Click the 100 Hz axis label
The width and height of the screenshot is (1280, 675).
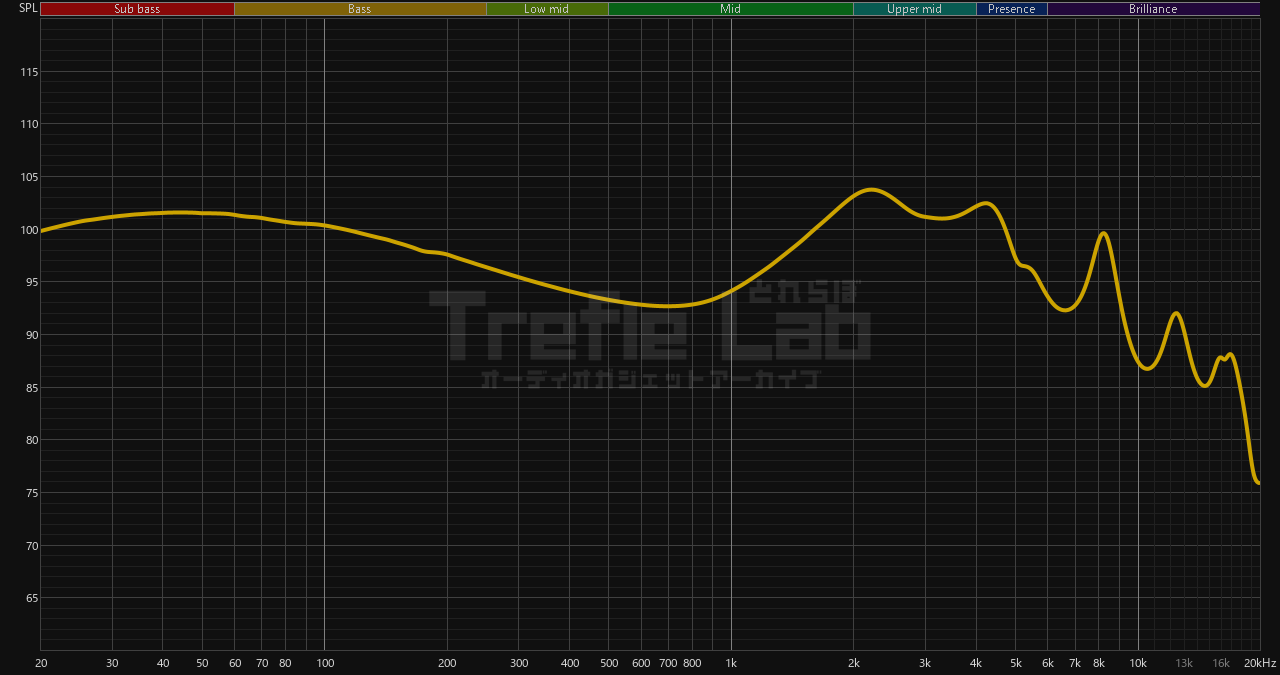pyautogui.click(x=324, y=663)
